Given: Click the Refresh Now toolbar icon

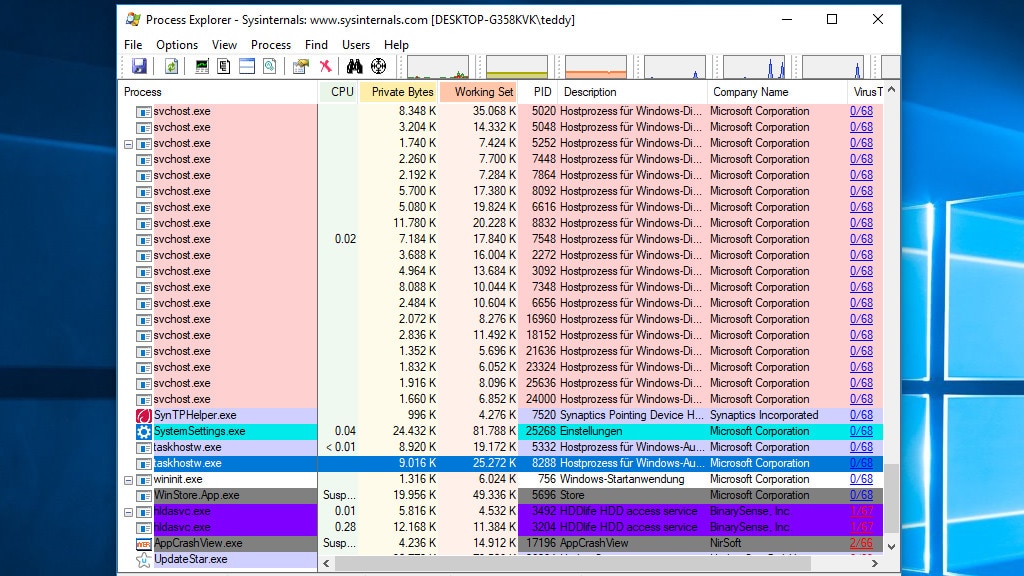Looking at the screenshot, I should pyautogui.click(x=171, y=66).
